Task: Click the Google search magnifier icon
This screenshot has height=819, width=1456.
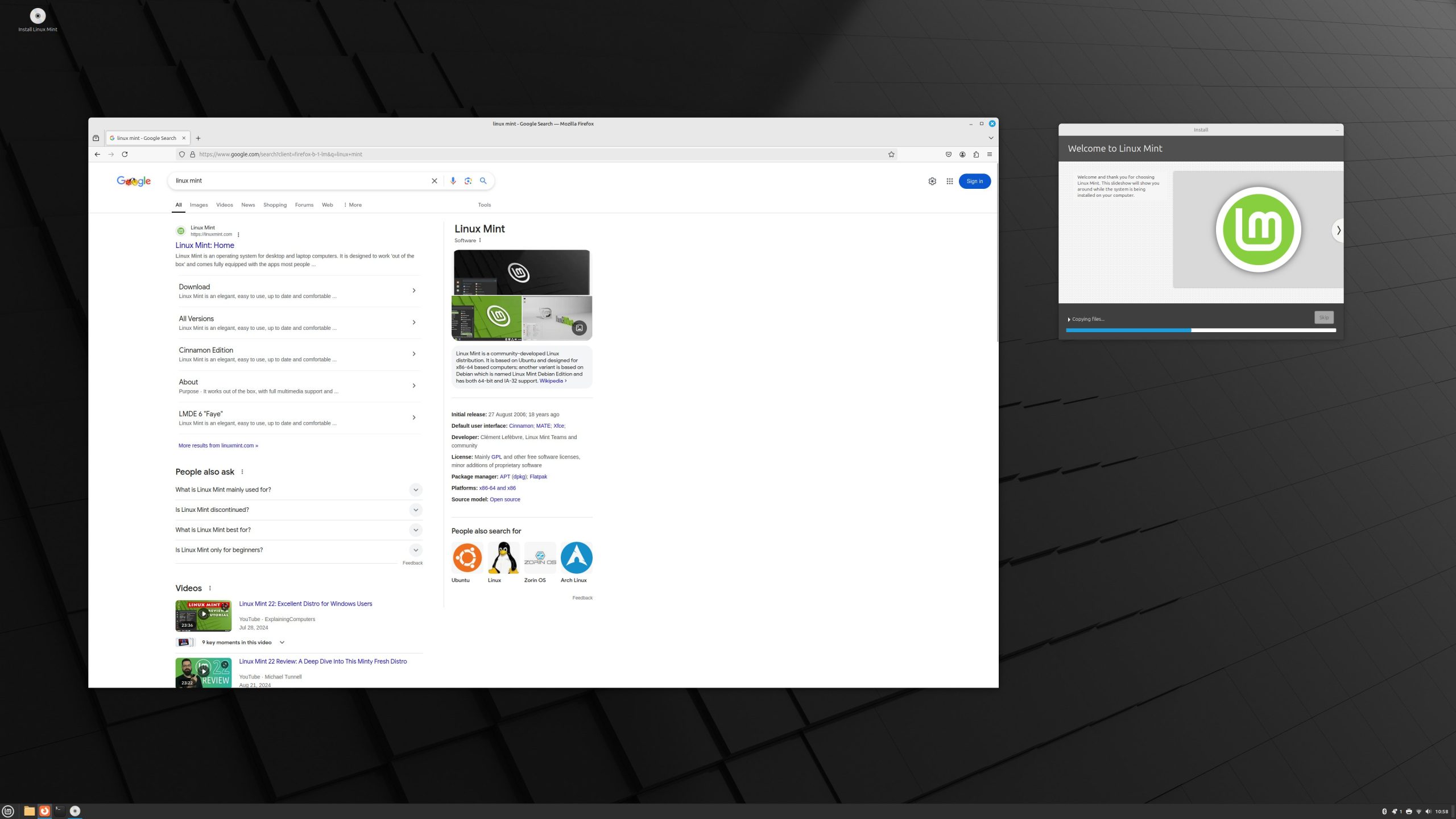Action: [x=483, y=181]
